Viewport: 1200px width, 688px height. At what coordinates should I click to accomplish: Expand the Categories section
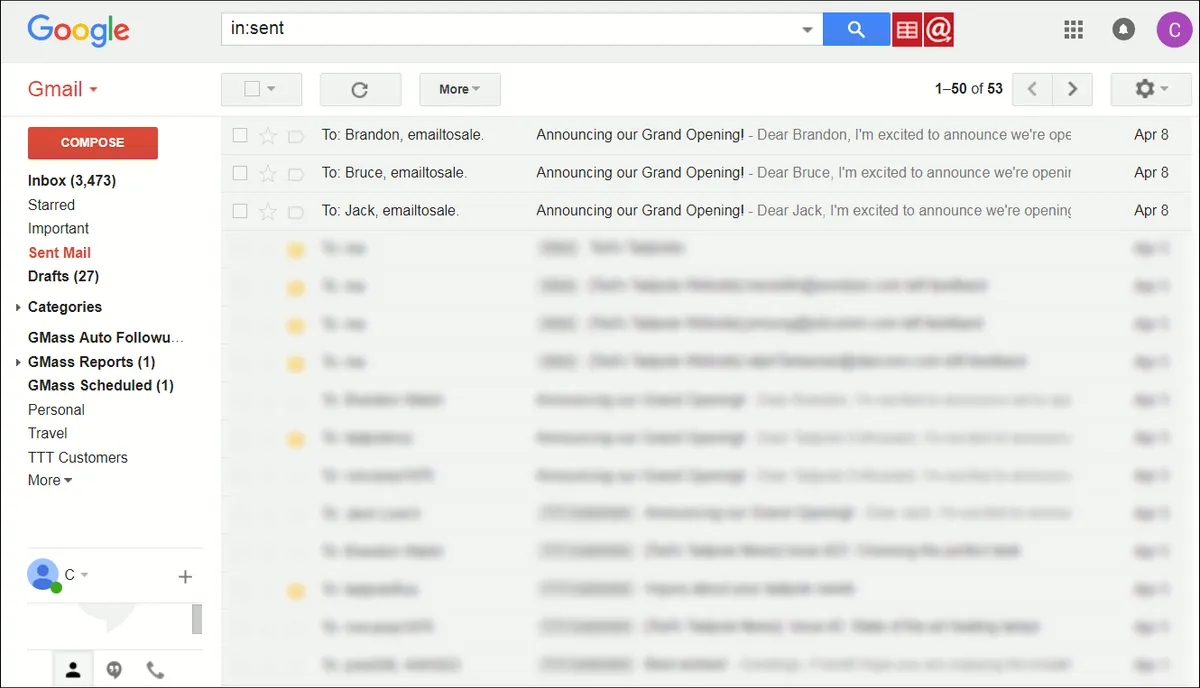tap(19, 307)
